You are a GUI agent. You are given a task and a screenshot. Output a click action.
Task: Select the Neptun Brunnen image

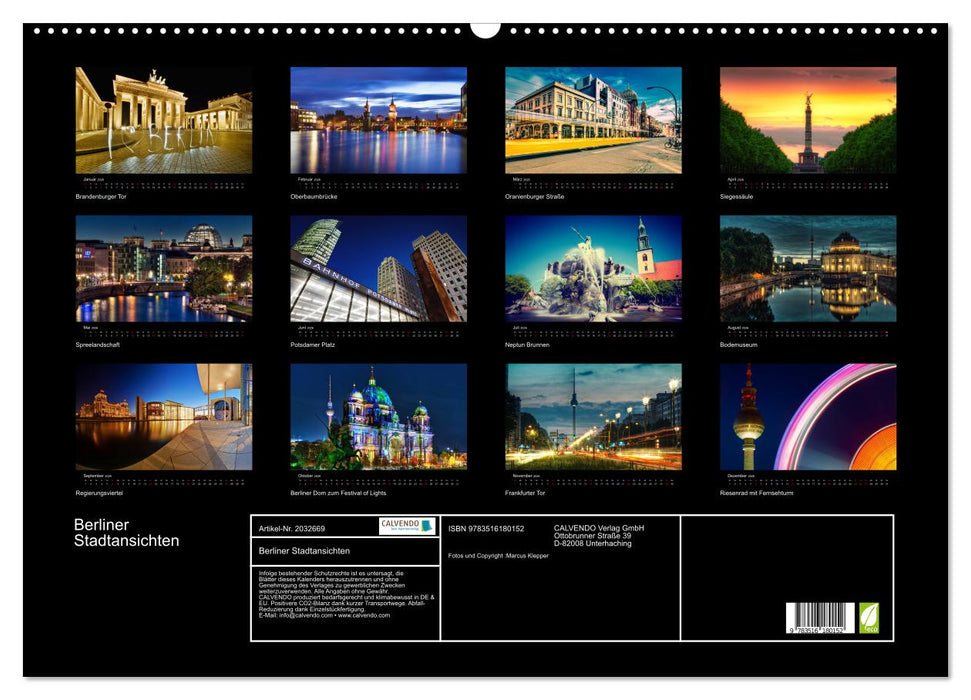coord(593,268)
